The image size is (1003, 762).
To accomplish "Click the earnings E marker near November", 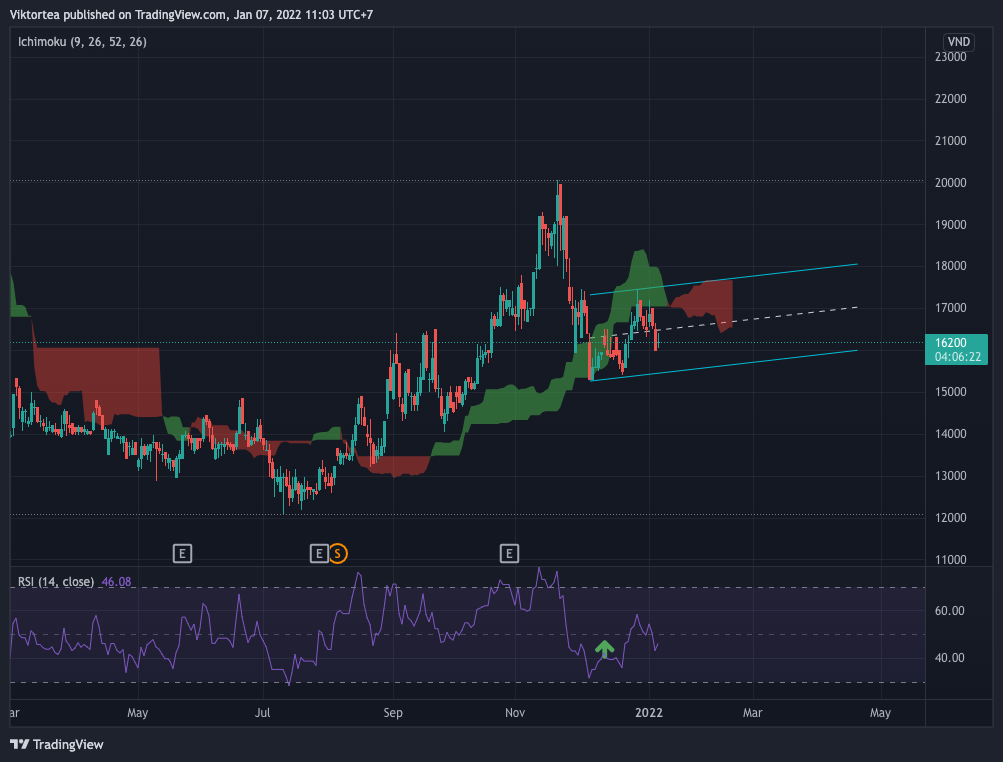I will click(x=509, y=553).
